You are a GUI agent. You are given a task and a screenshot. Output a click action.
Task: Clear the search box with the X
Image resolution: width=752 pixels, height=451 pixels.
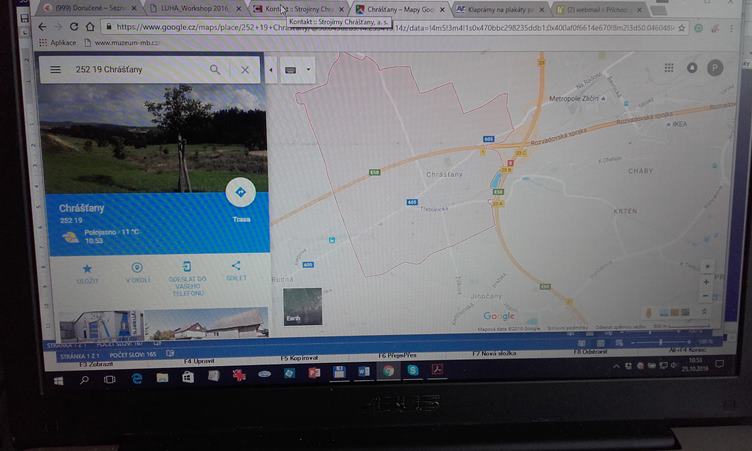tap(245, 70)
